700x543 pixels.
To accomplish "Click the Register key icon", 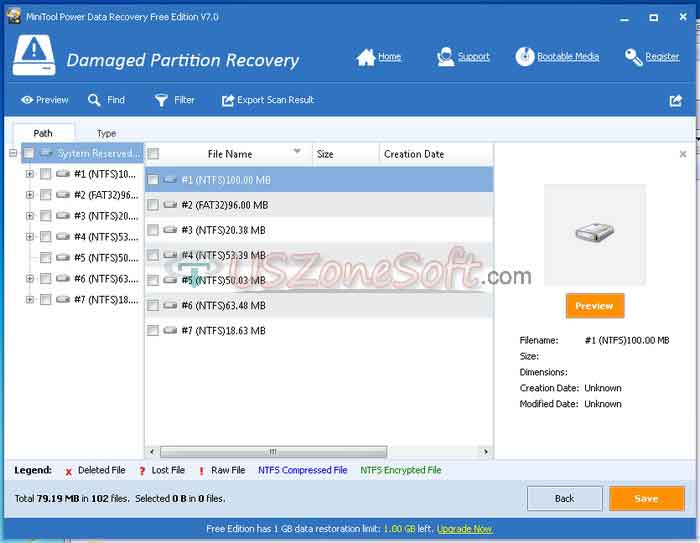I will point(633,57).
